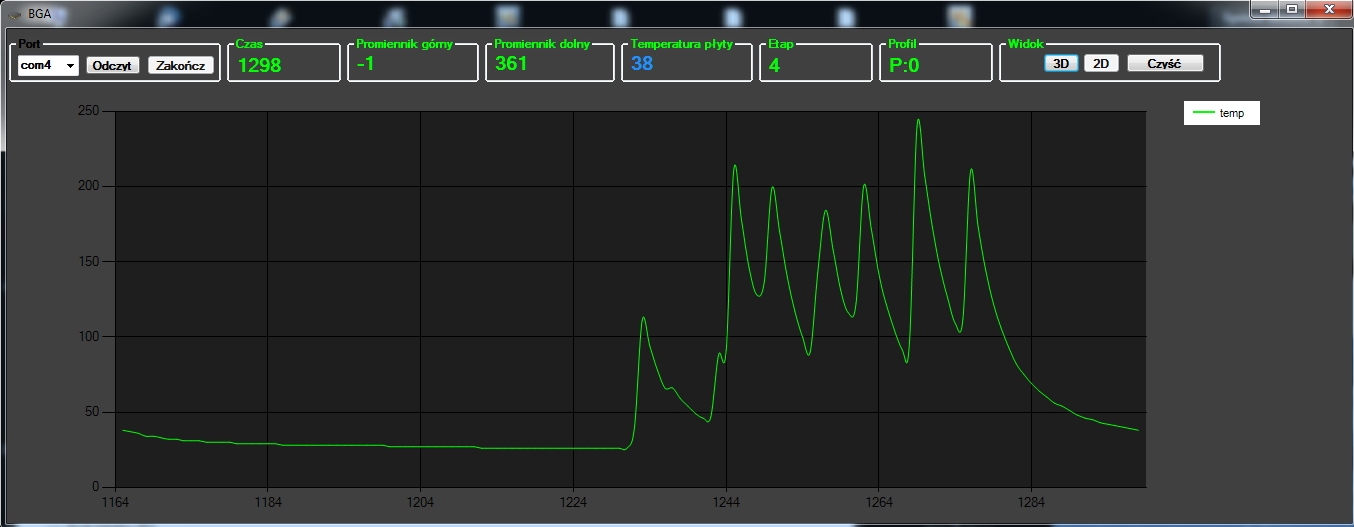Image resolution: width=1354 pixels, height=527 pixels.
Task: Clear the chart with Czyść
Action: (x=1164, y=63)
